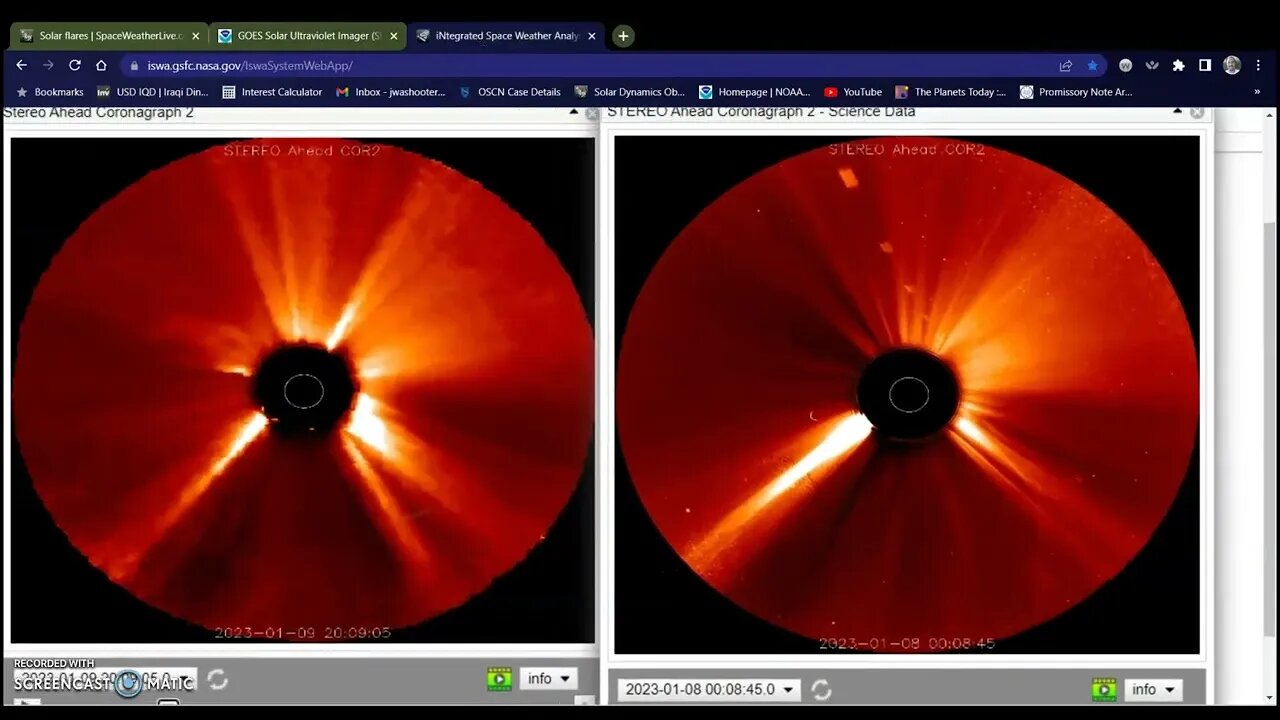Open the Chrome profile avatar
1280x720 pixels.
[1232, 65]
